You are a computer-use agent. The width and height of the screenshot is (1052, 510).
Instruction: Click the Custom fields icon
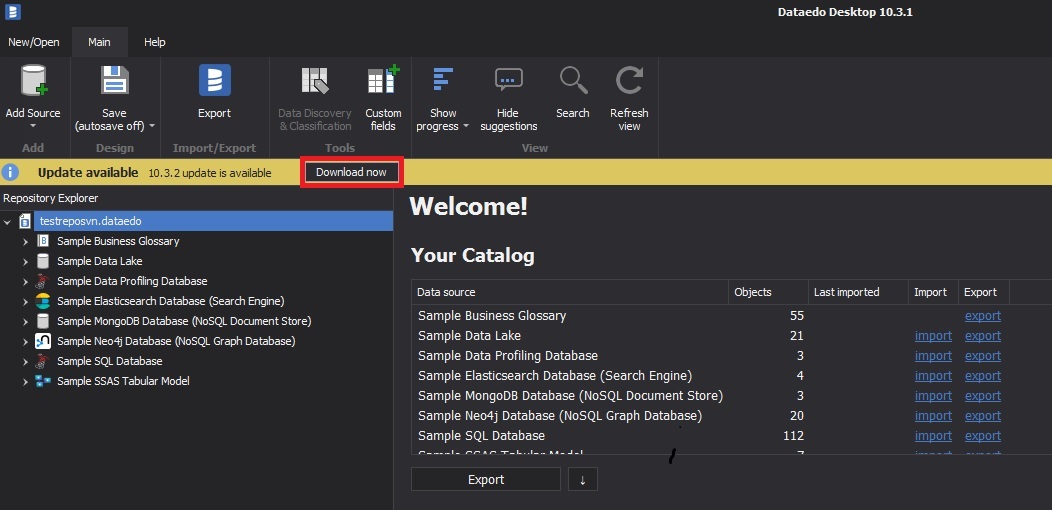383,81
